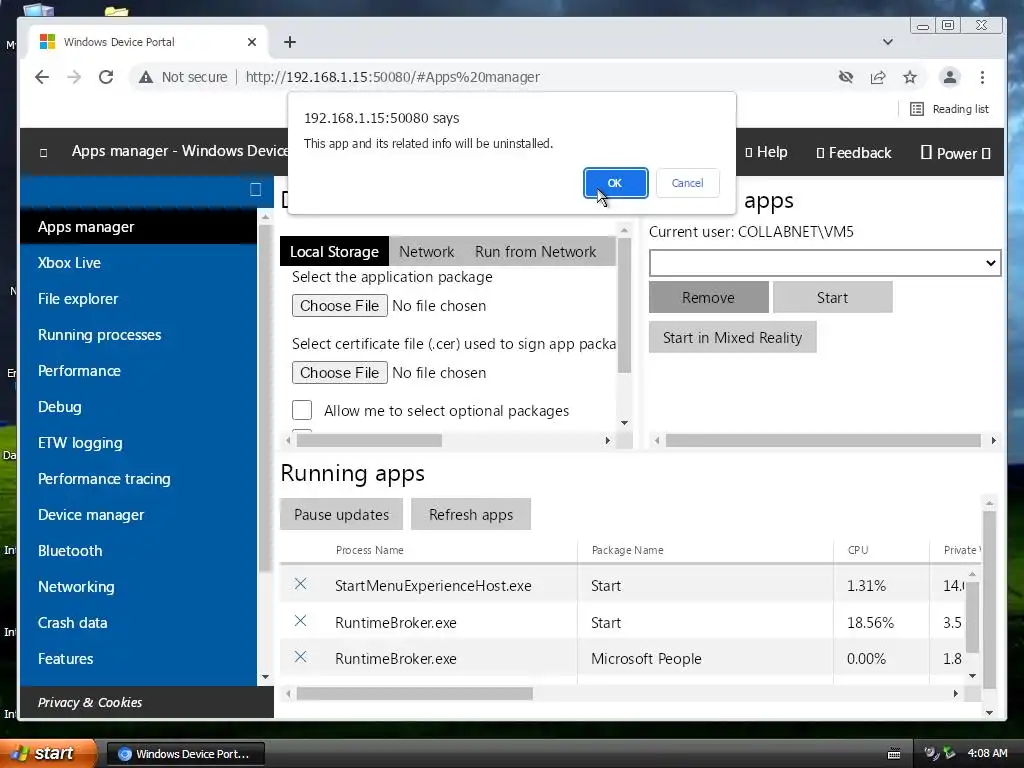Switch to the Local Storage tab
This screenshot has height=768, width=1024.
(x=334, y=251)
